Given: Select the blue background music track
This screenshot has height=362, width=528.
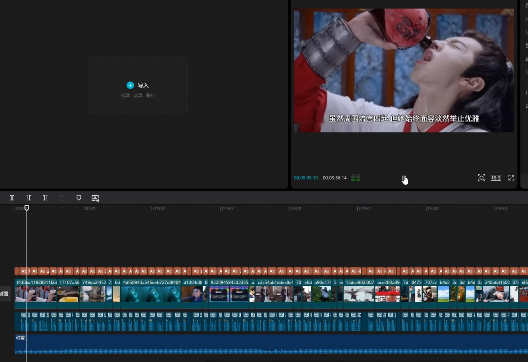Looking at the screenshot, I should pos(271,344).
